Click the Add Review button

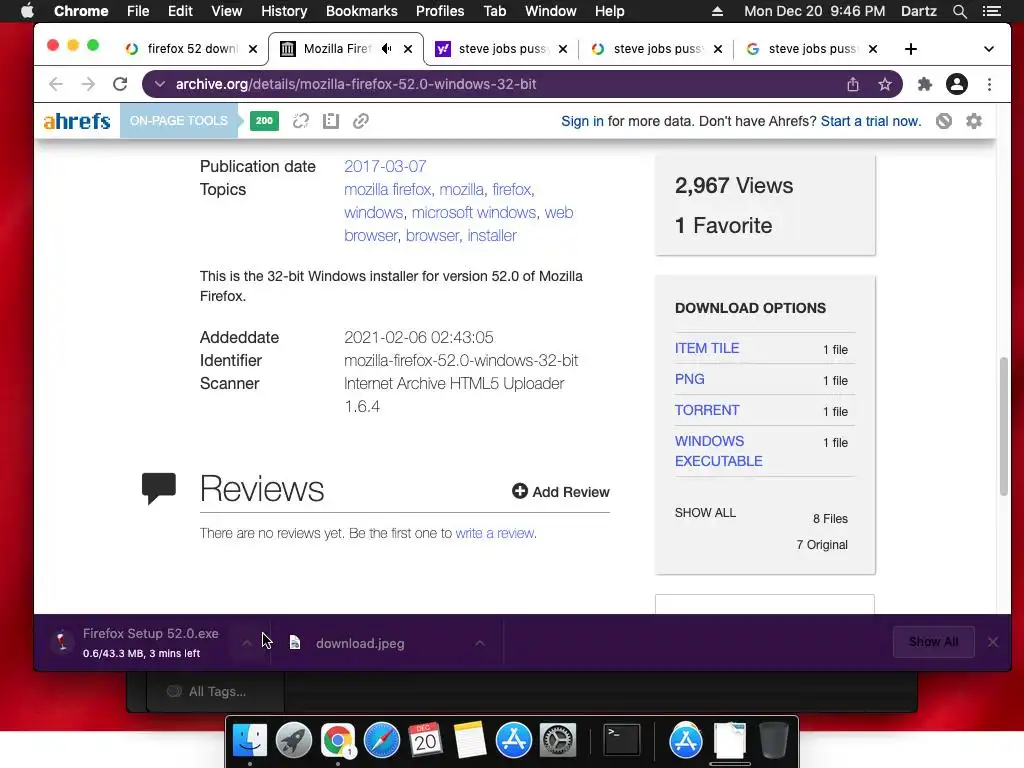point(561,492)
